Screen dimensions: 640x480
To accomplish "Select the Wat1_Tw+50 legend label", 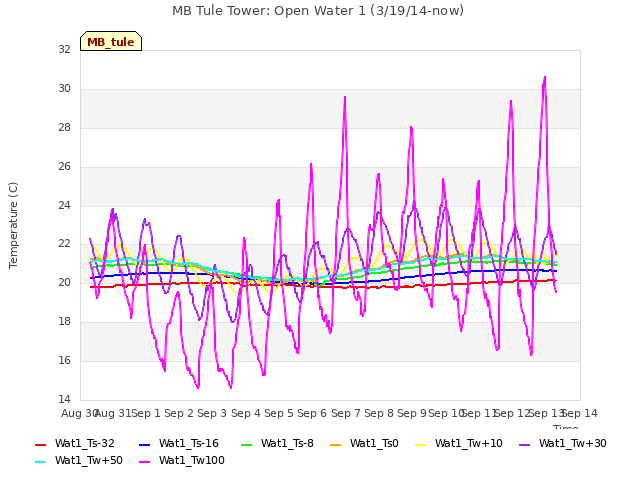I will coord(89,460).
